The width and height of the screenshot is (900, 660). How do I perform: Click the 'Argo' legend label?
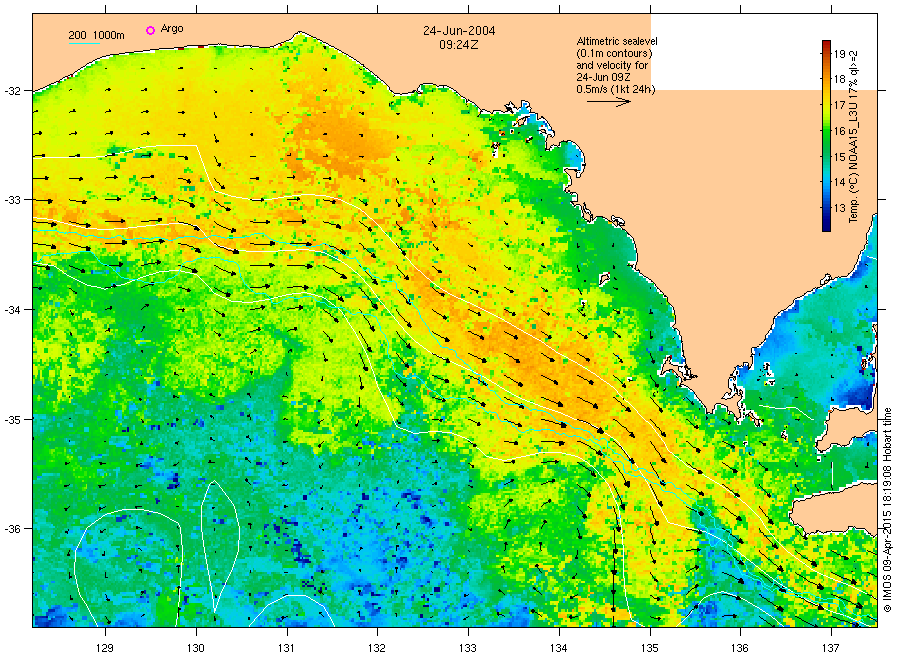172,29
